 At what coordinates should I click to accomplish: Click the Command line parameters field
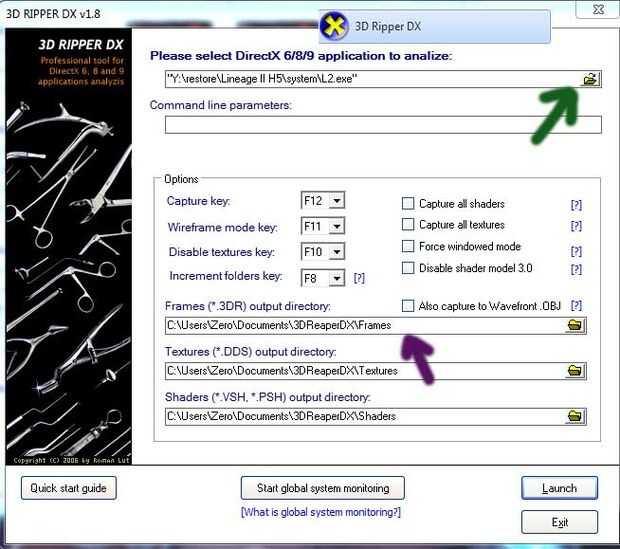tap(383, 125)
